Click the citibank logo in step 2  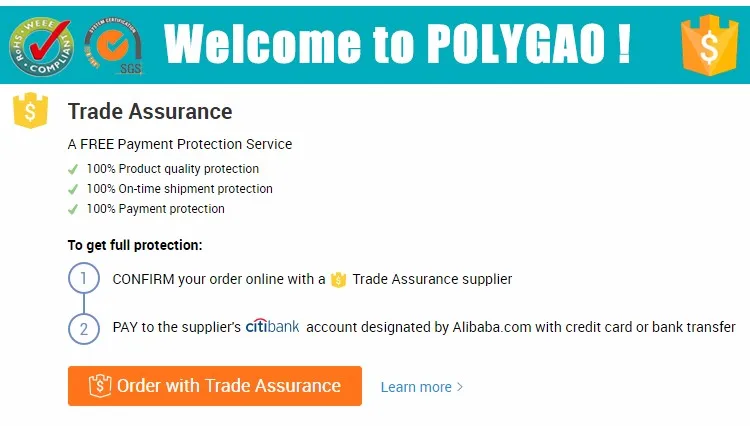point(272,326)
